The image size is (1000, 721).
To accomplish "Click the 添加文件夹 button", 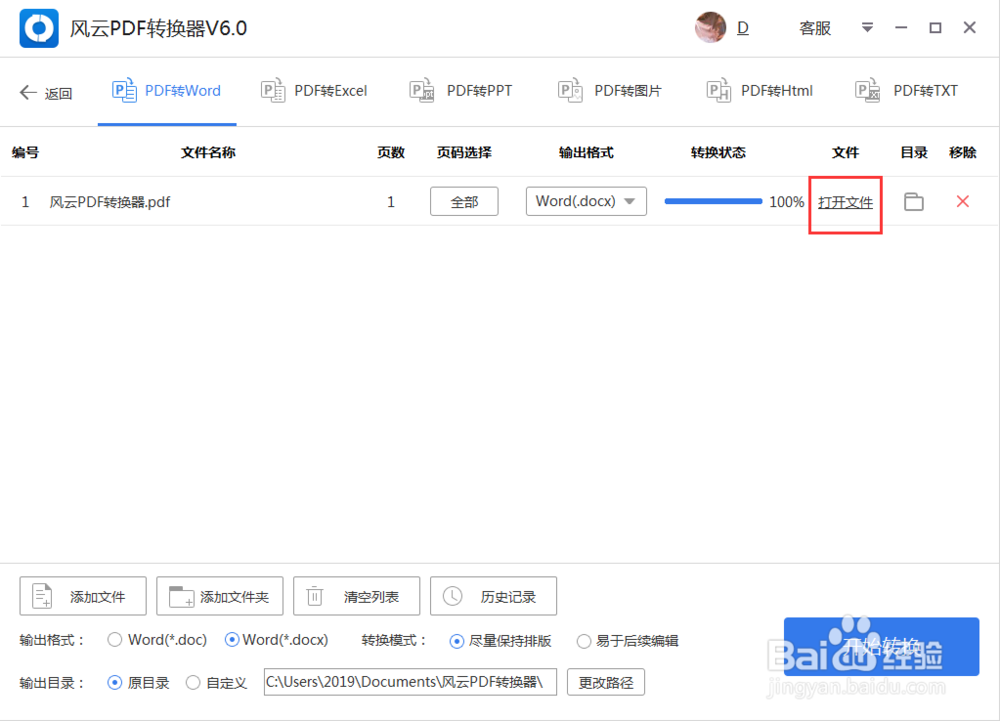I will point(219,596).
